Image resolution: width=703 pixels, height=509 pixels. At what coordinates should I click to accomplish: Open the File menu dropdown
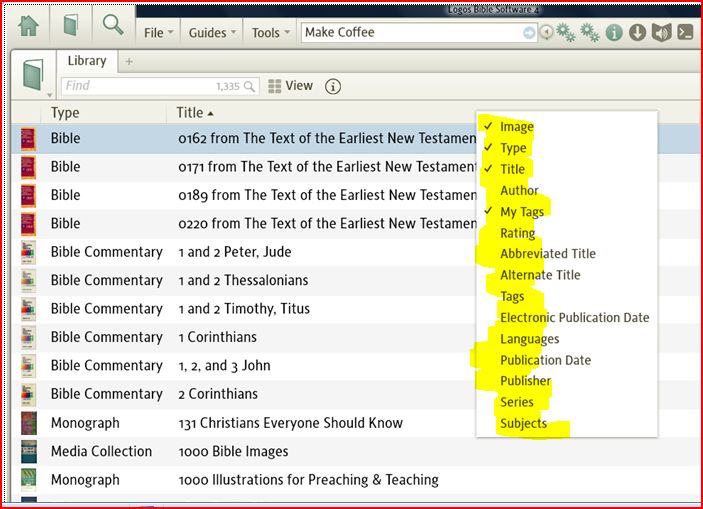click(158, 33)
